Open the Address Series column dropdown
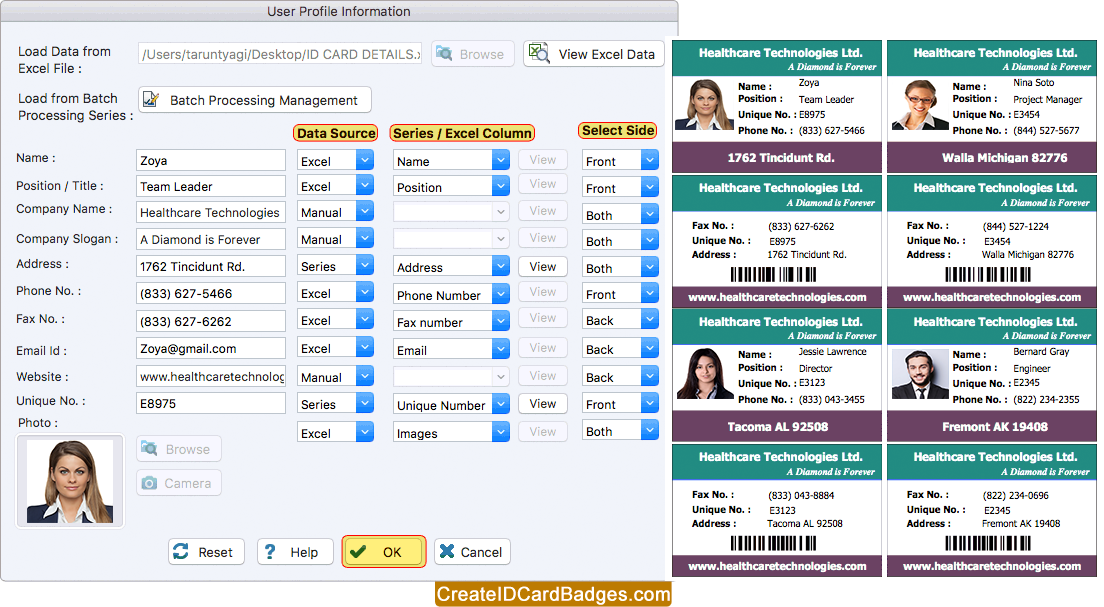This screenshot has height=607, width=1104. (451, 267)
